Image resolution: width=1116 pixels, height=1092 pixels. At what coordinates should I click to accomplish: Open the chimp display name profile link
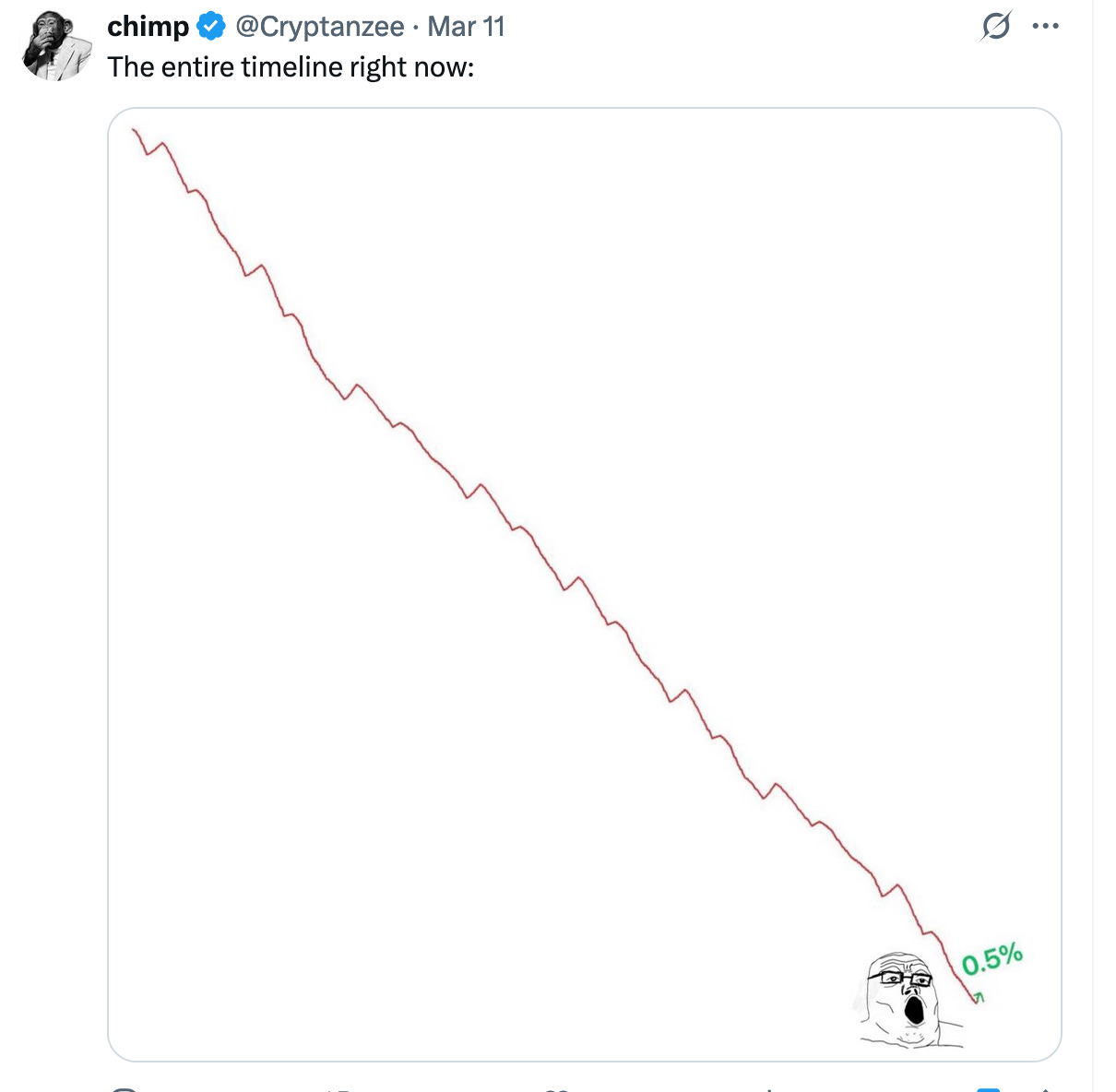[x=148, y=27]
